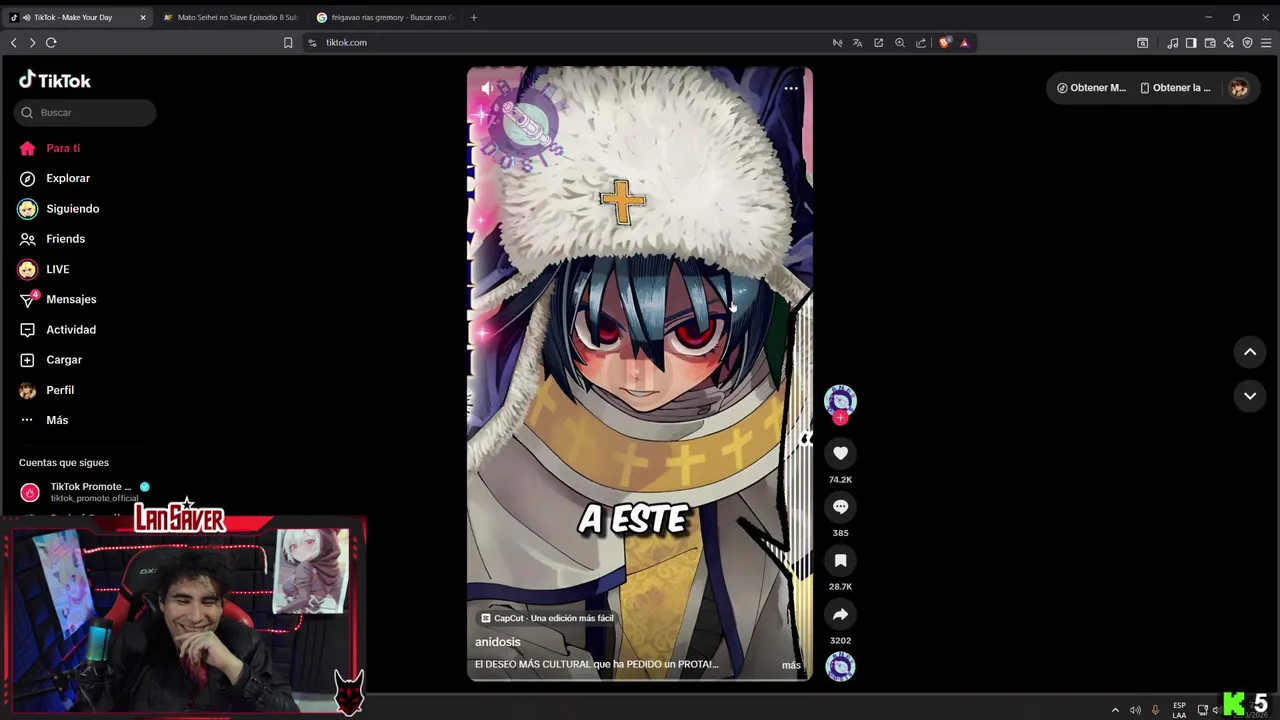Image resolution: width=1280 pixels, height=720 pixels.
Task: Open the zoom magnifier icon in the address bar
Action: [x=900, y=43]
